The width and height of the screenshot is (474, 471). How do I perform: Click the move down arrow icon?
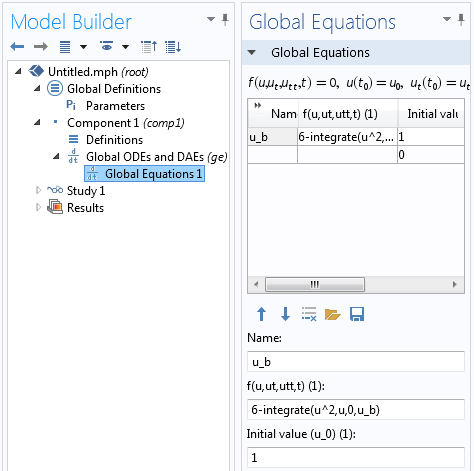285,314
